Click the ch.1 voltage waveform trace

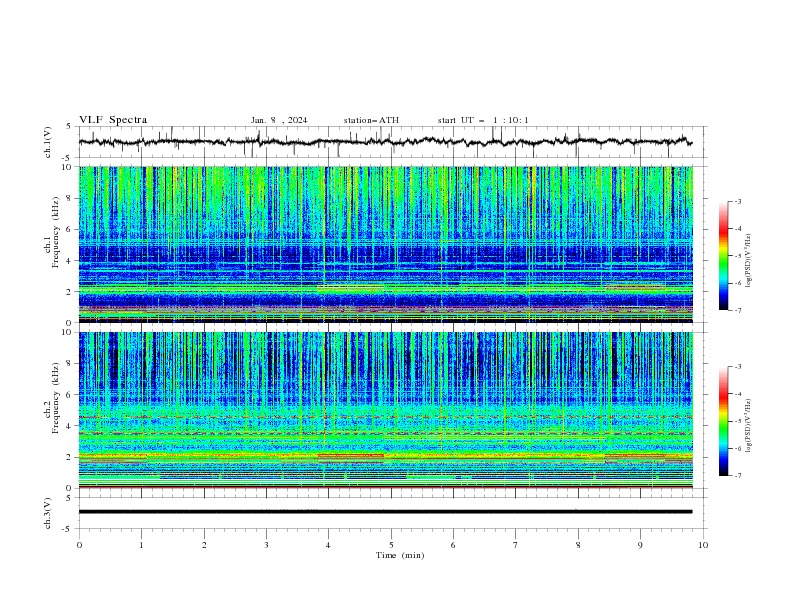(385, 142)
